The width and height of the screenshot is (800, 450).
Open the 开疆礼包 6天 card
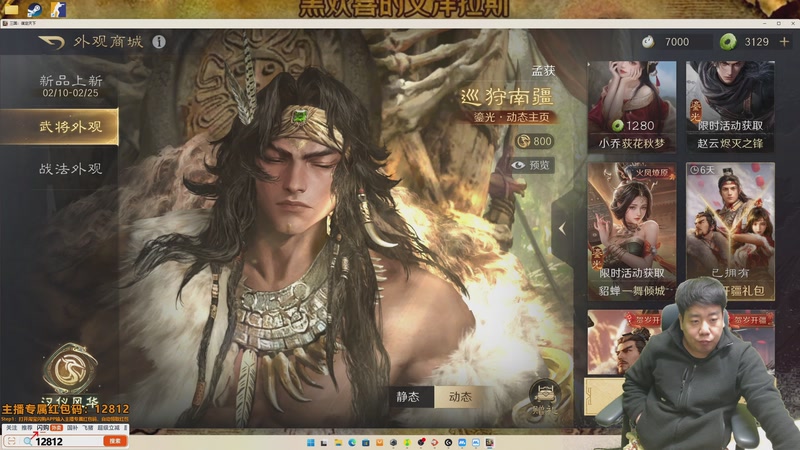tap(730, 231)
